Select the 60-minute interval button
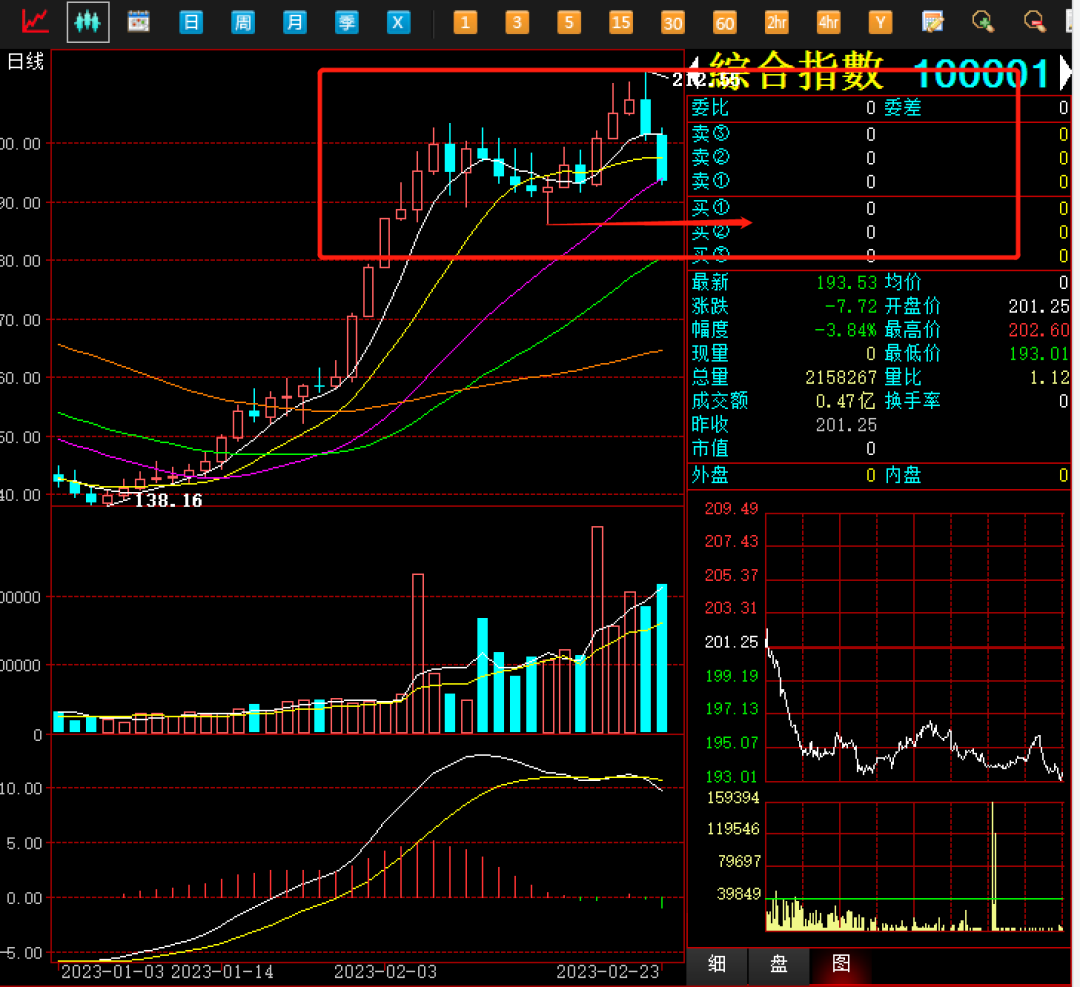This screenshot has width=1080, height=987. 724,21
